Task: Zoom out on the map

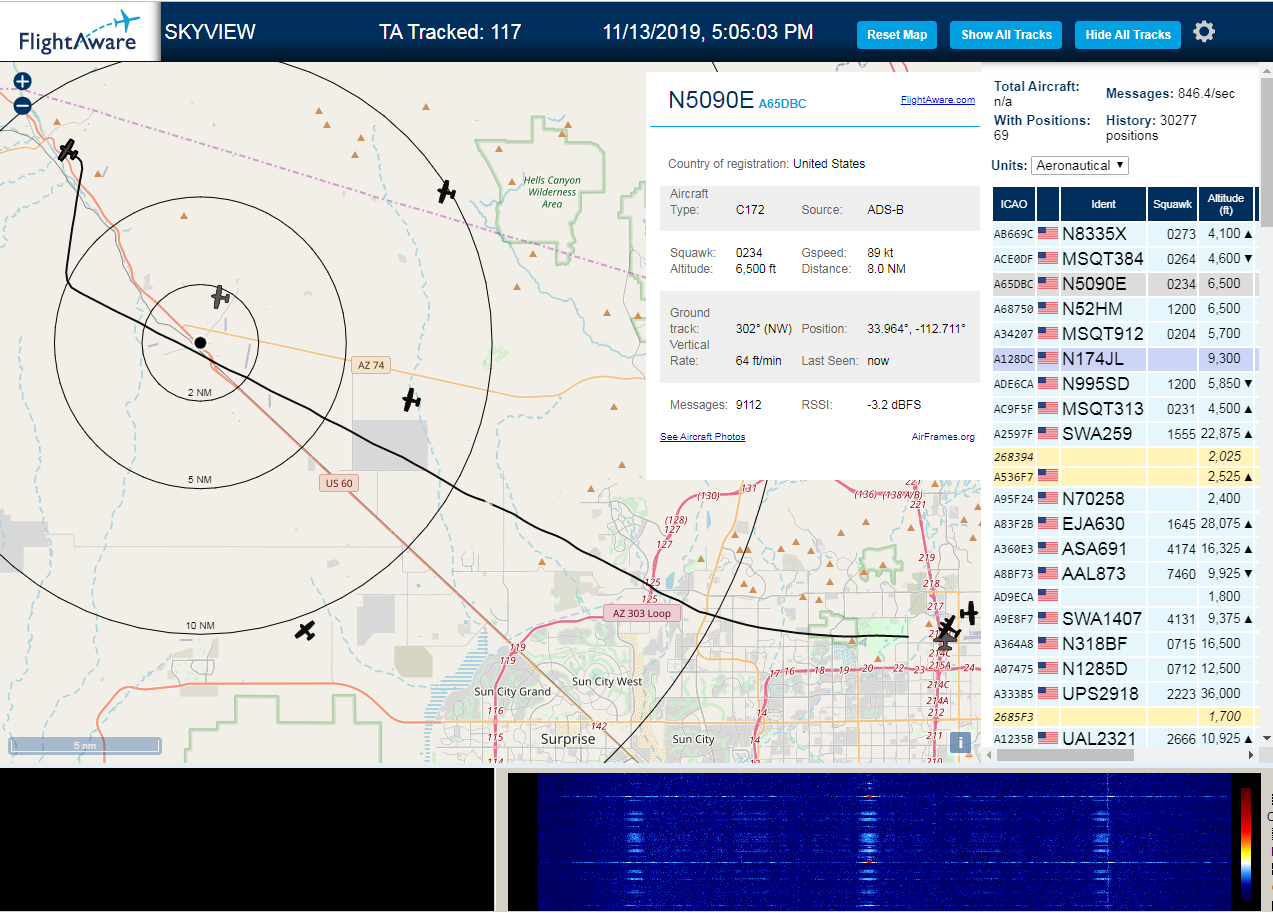Action: [22, 105]
